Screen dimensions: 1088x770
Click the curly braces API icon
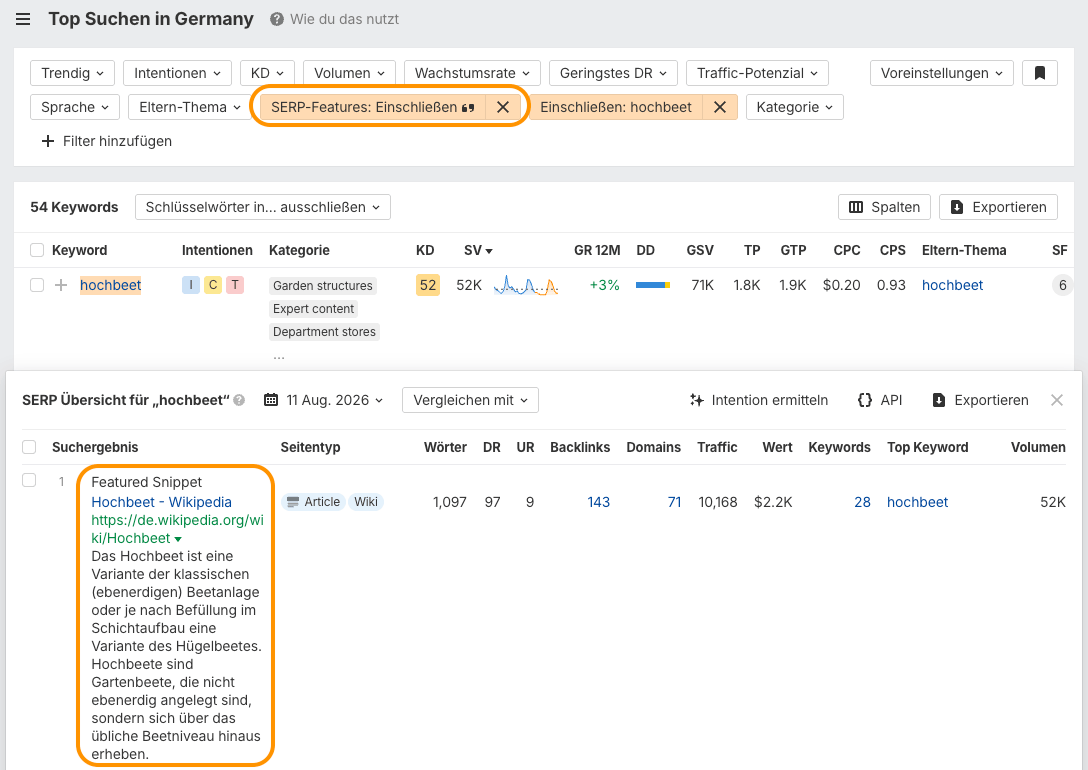(x=865, y=400)
